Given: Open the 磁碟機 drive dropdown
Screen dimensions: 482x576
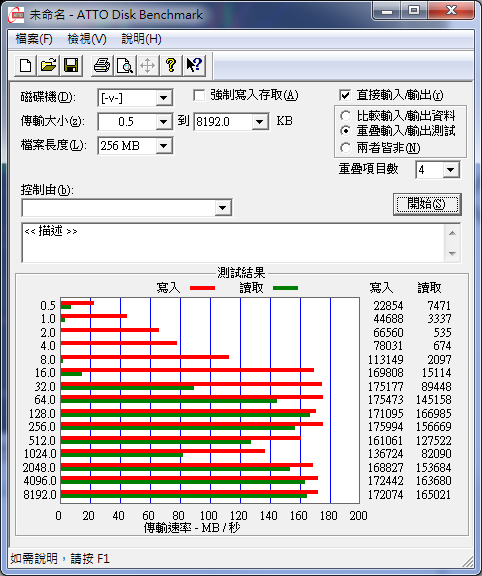Looking at the screenshot, I should click(163, 98).
